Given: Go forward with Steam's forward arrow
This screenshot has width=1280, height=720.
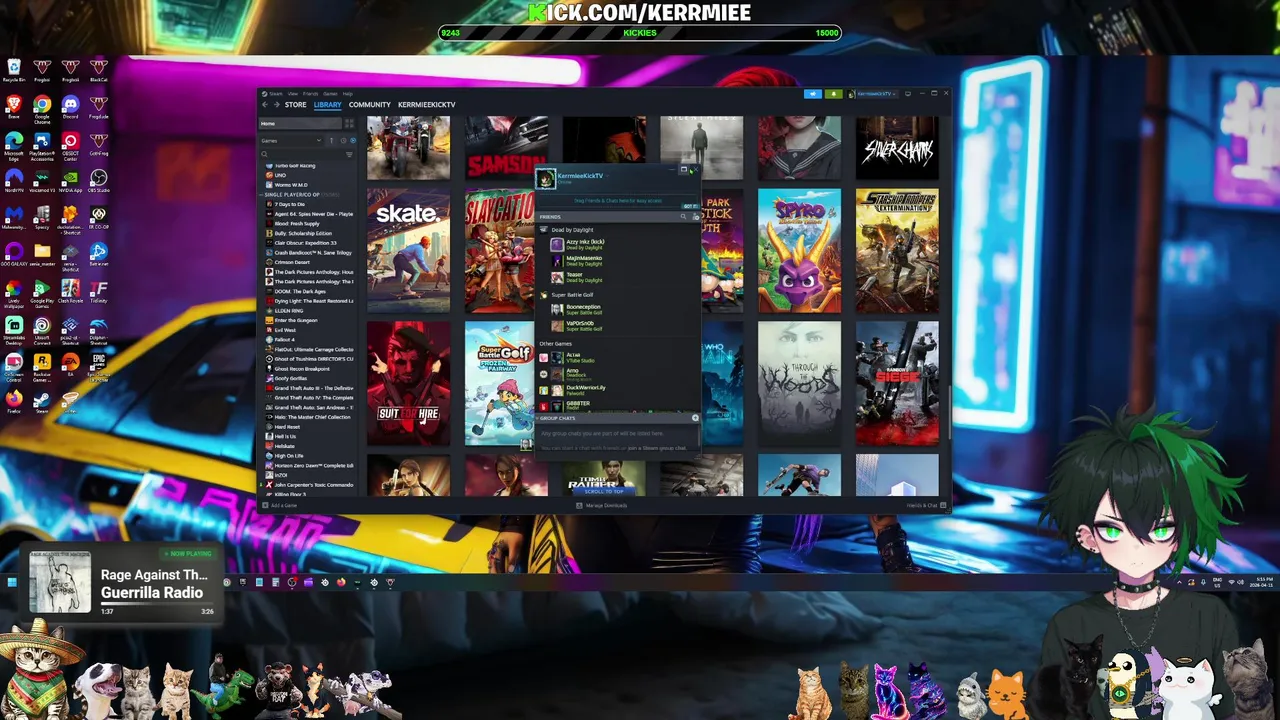Looking at the screenshot, I should (277, 105).
